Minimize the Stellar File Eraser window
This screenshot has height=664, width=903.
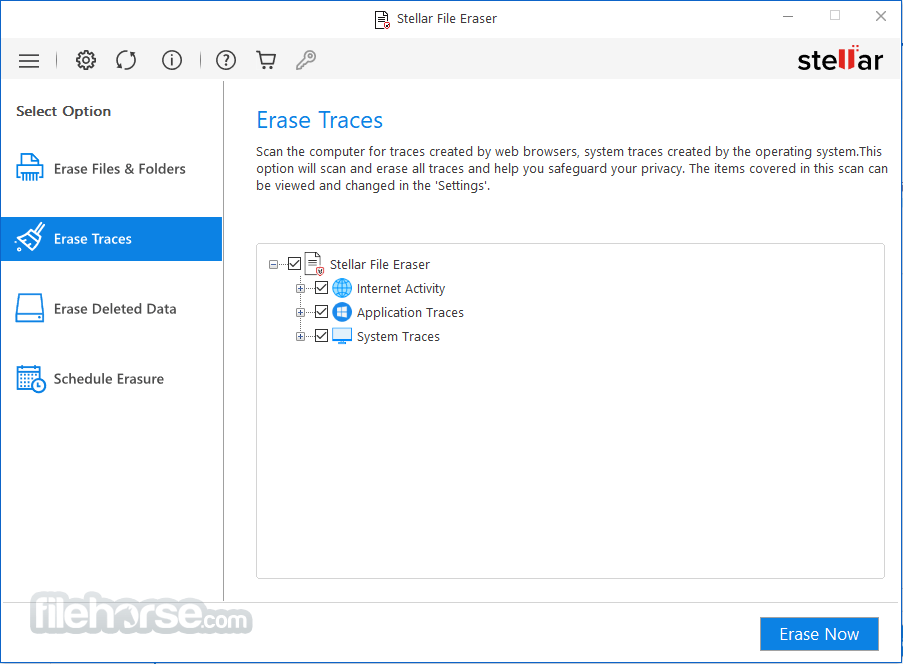pos(788,17)
